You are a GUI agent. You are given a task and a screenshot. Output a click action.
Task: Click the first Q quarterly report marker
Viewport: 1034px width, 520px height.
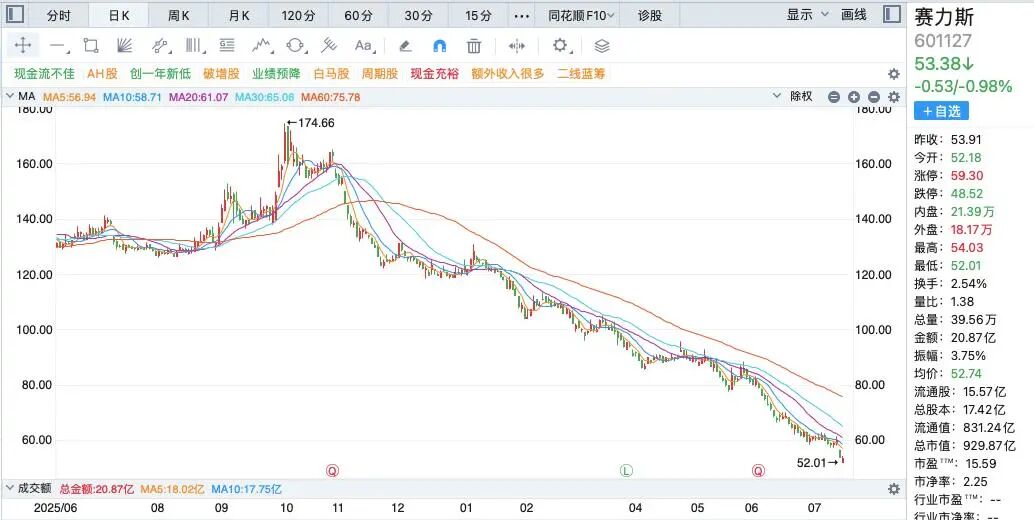click(332, 471)
